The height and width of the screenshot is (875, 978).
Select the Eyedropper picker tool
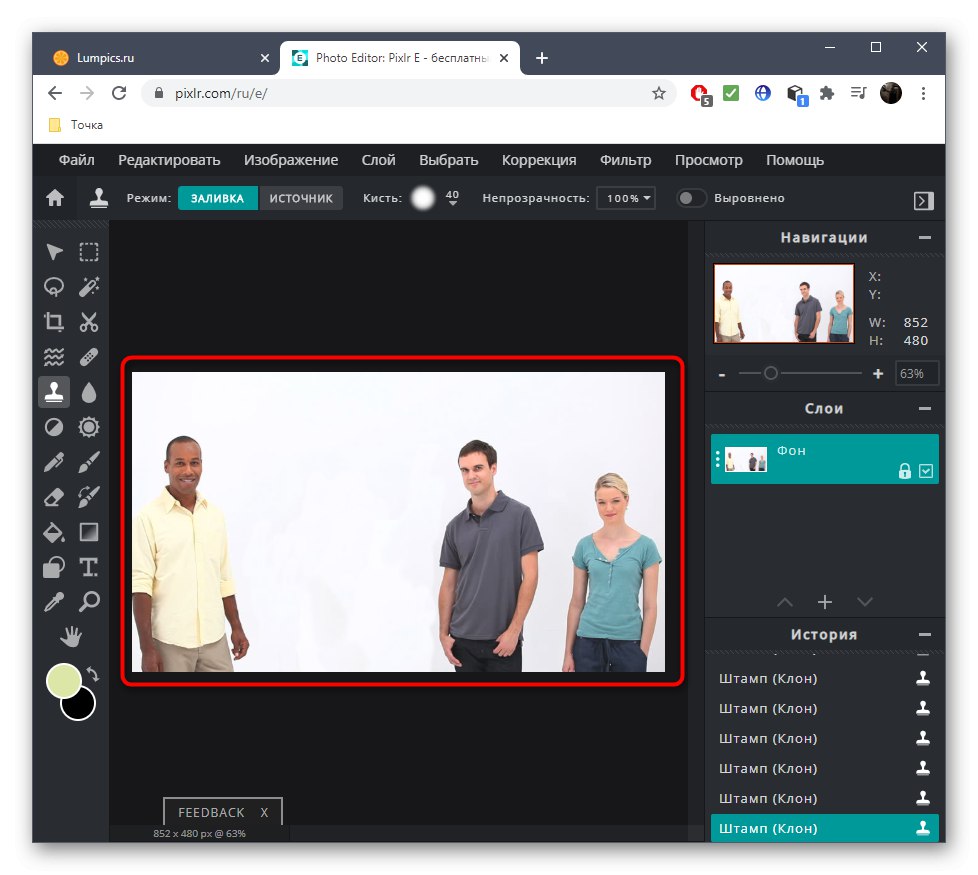tap(54, 602)
